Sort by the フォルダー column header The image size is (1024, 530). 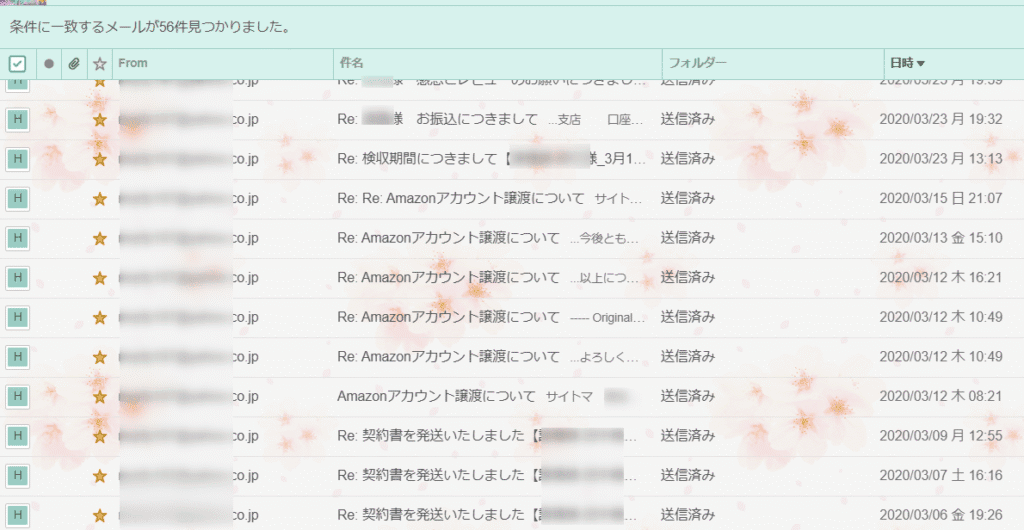point(697,63)
